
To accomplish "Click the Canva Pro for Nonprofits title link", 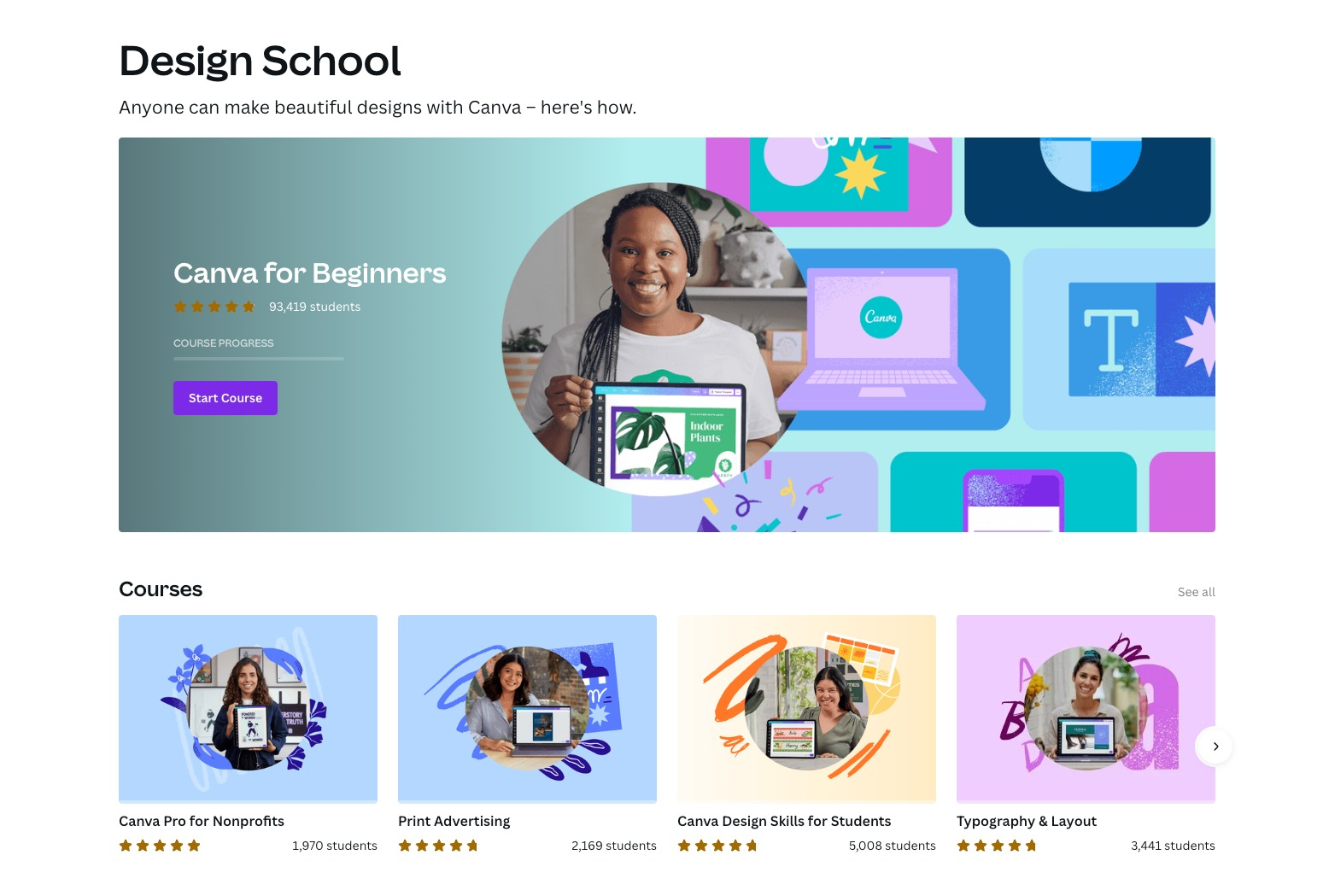I will coord(202,821).
